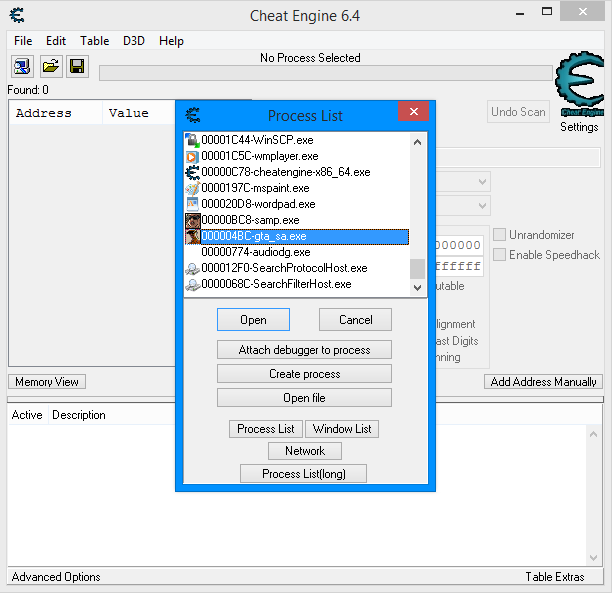Click address table scrollbar down arrow
This screenshot has width=612, height=593.
pos(593,557)
